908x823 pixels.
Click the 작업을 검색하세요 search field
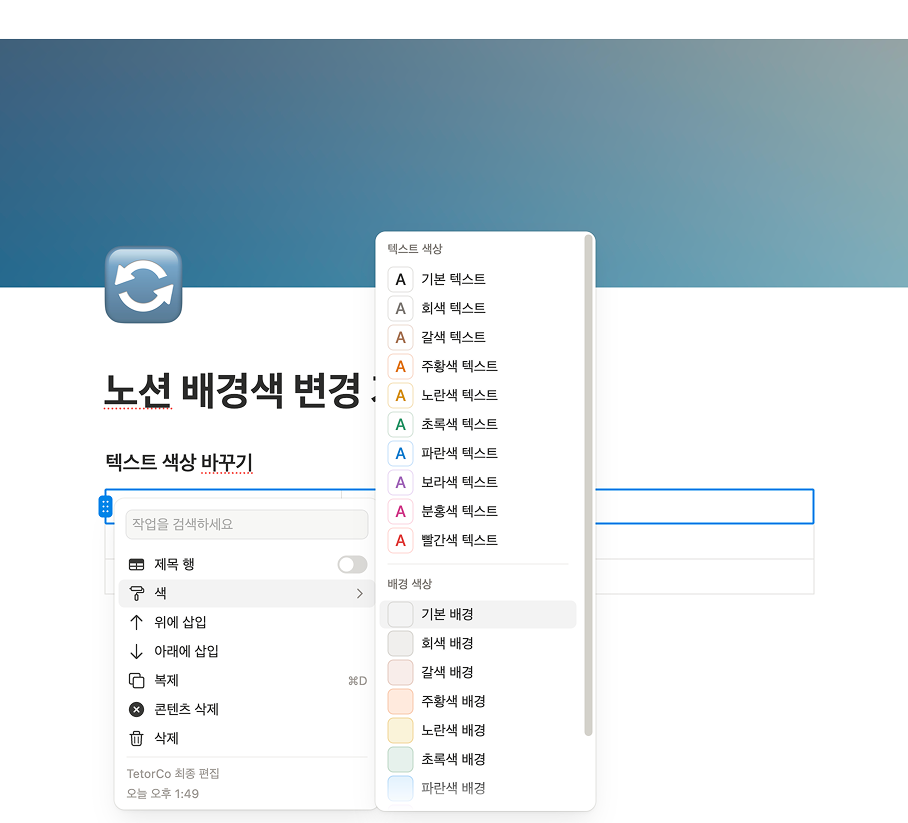246,524
